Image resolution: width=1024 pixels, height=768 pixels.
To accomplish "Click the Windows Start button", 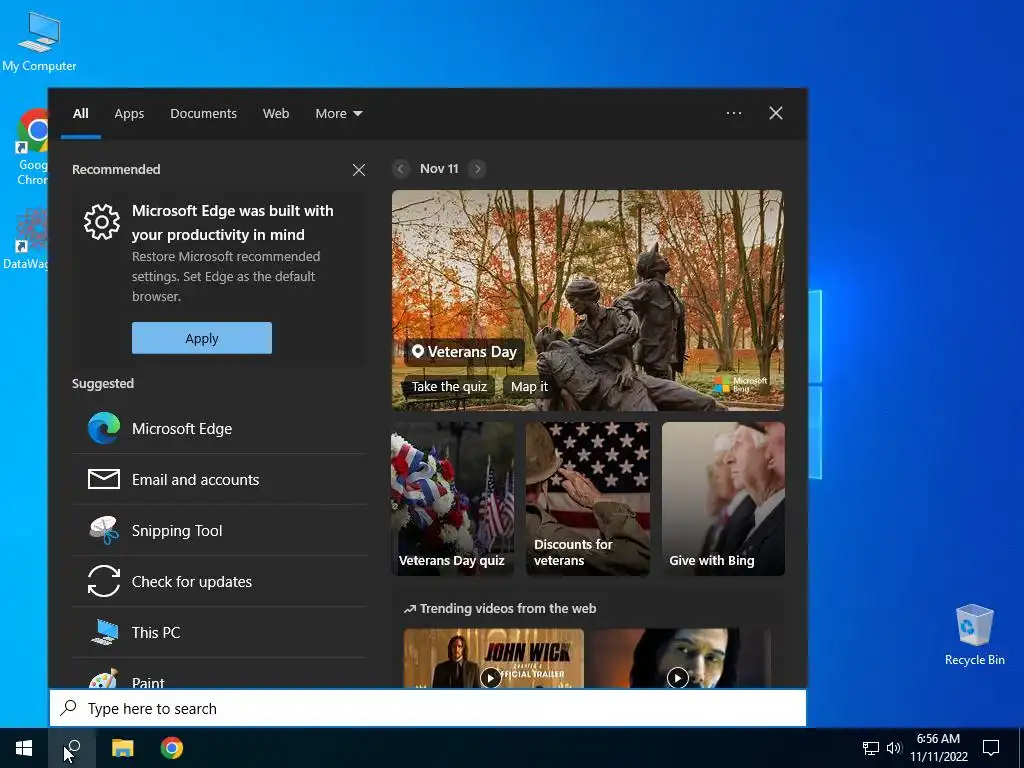I will tap(24, 748).
